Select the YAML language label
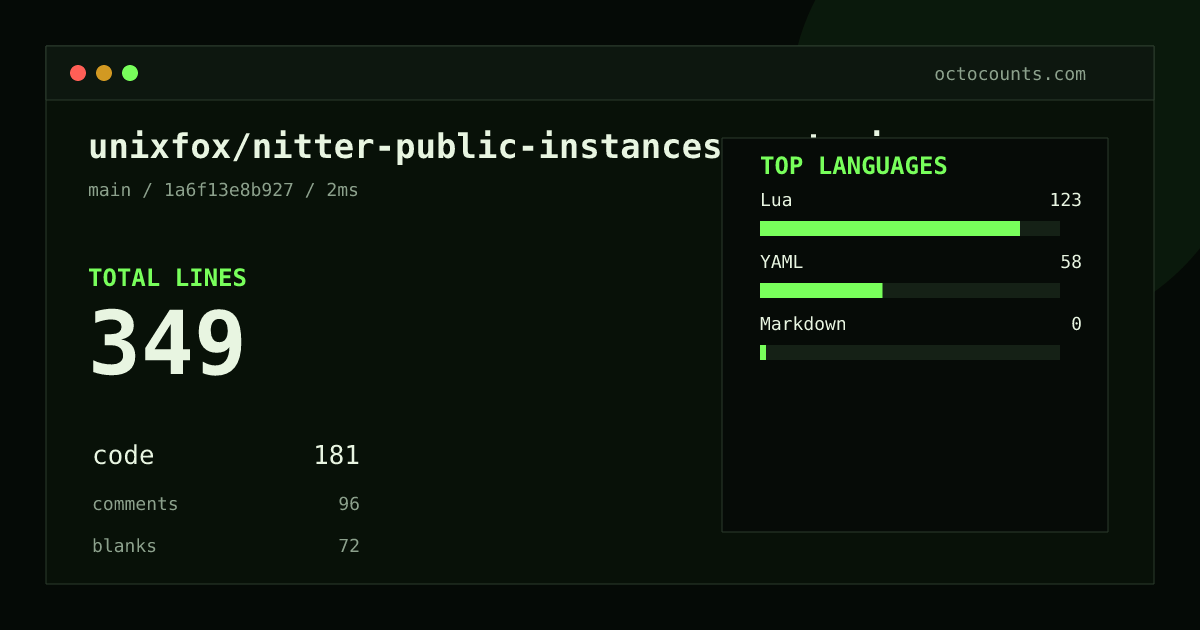This screenshot has height=630, width=1200. click(x=781, y=262)
